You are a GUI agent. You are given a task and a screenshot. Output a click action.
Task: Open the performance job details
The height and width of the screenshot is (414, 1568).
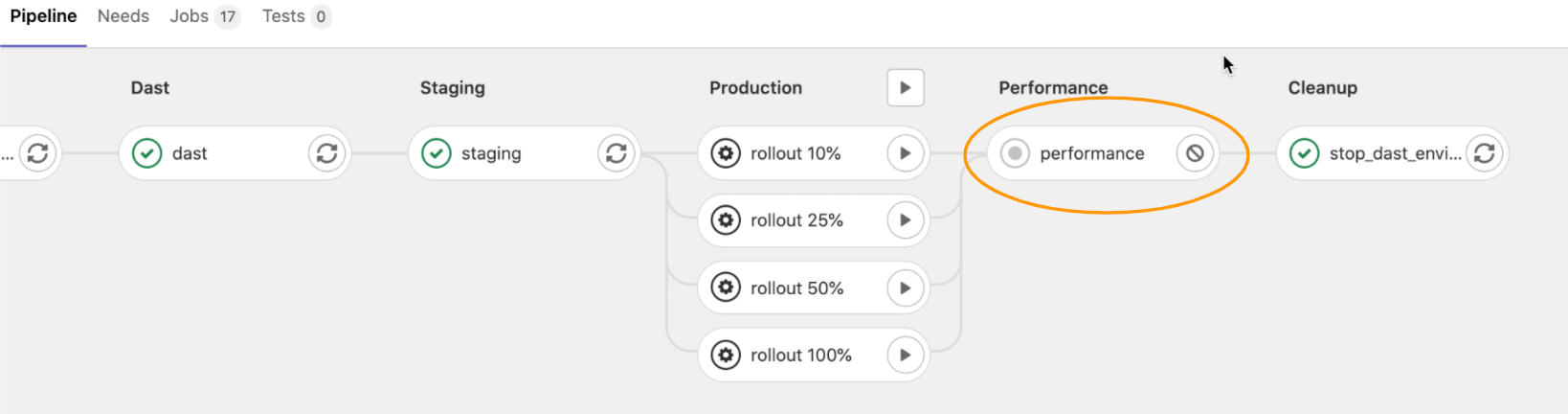click(1091, 153)
